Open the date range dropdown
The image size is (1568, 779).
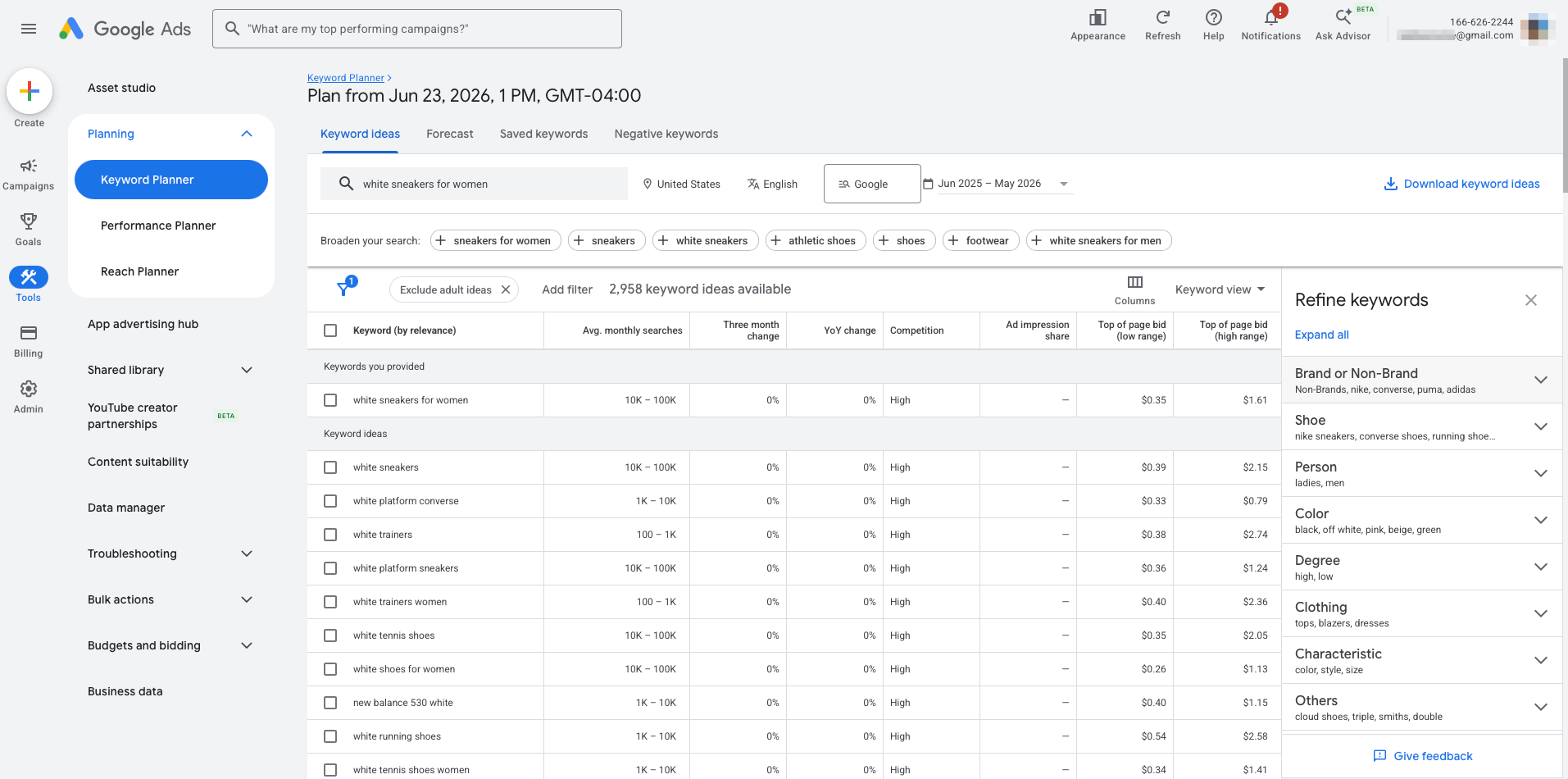[998, 184]
